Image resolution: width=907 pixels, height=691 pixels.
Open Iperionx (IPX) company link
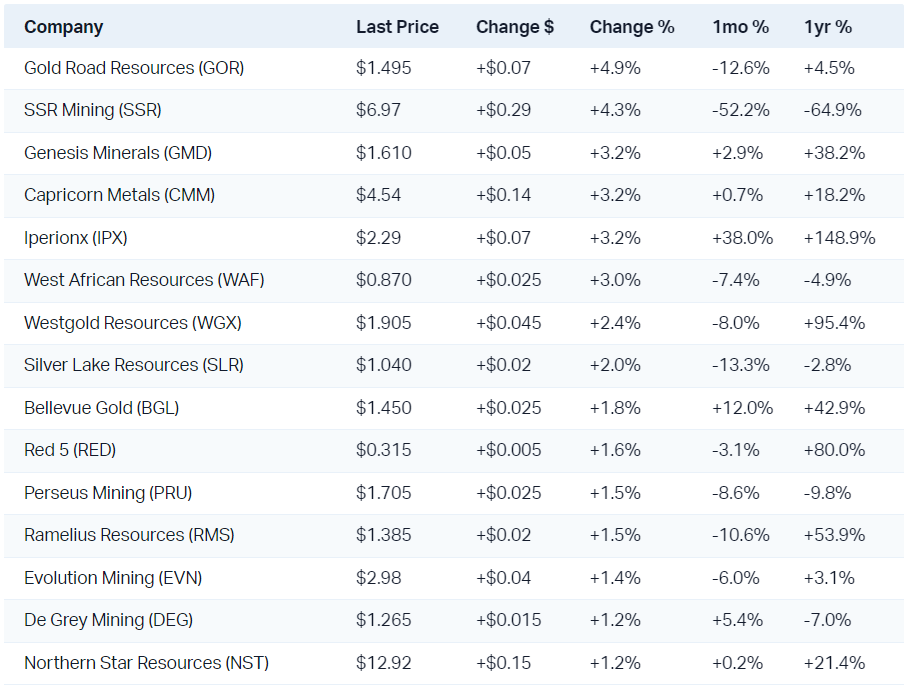pyautogui.click(x=76, y=238)
